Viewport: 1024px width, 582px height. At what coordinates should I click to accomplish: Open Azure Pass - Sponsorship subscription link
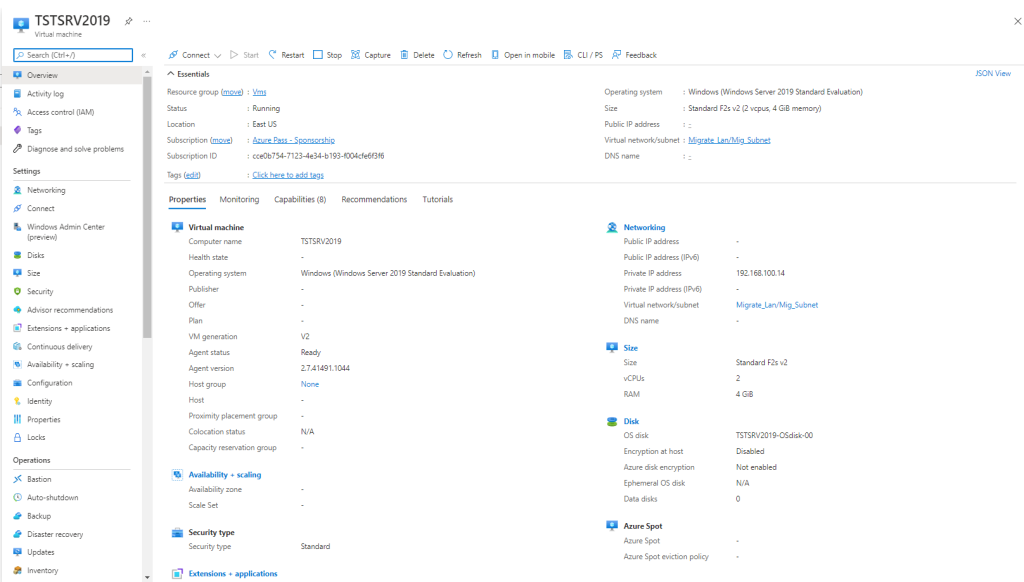pyautogui.click(x=293, y=140)
